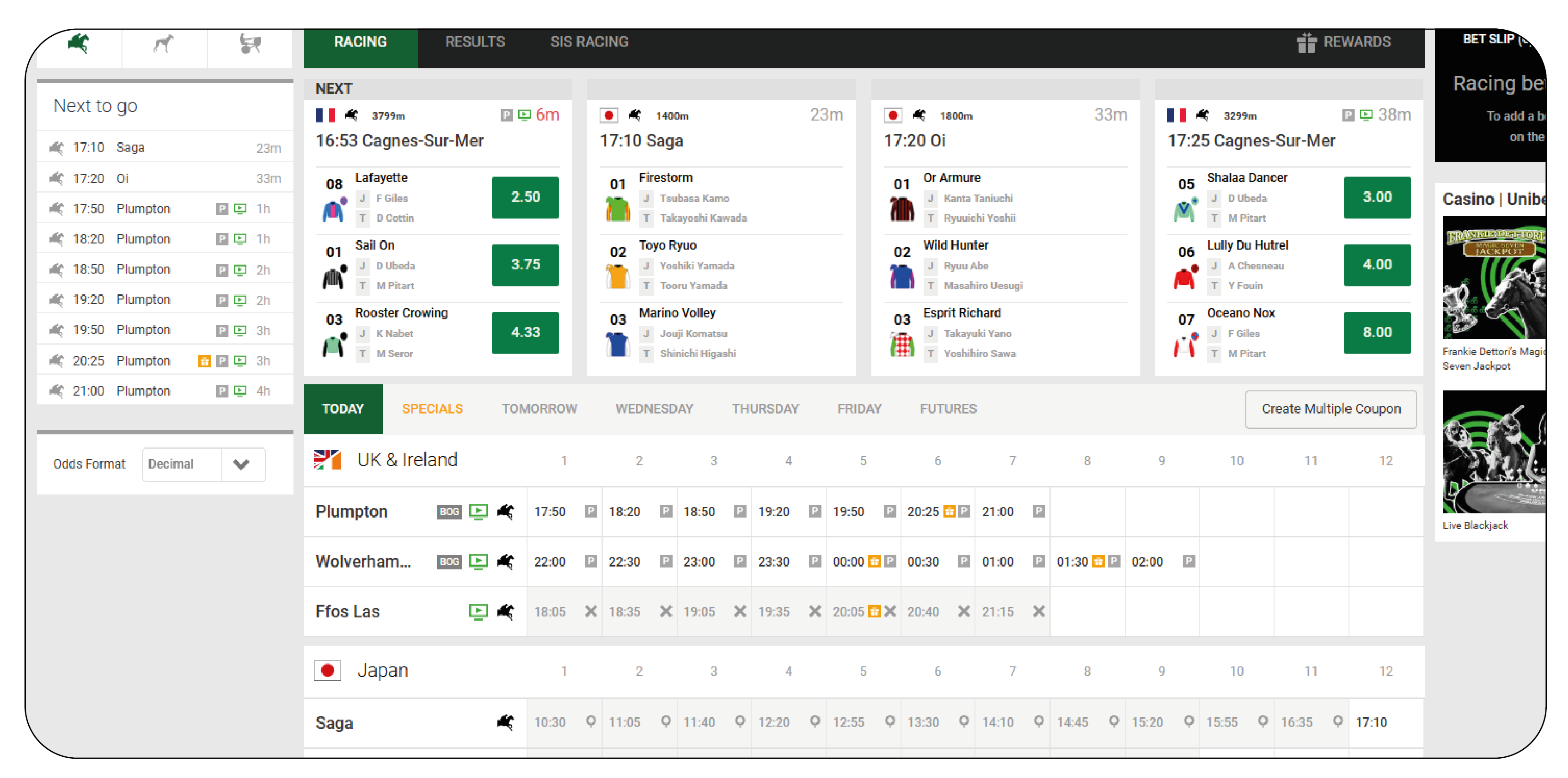Click the gift icon on Wolverhampton 01:30 race
Image resolution: width=1568 pixels, height=778 pixels.
coord(1098,561)
